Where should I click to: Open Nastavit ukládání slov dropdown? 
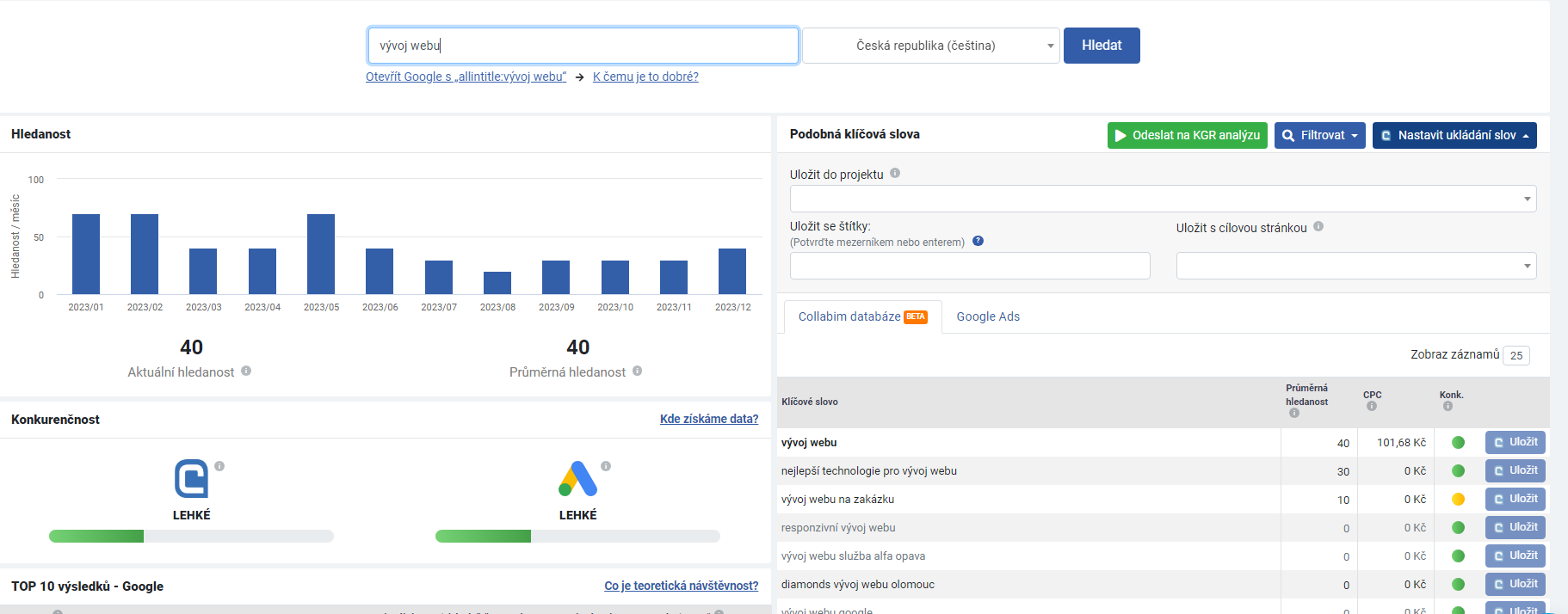[x=1454, y=135]
